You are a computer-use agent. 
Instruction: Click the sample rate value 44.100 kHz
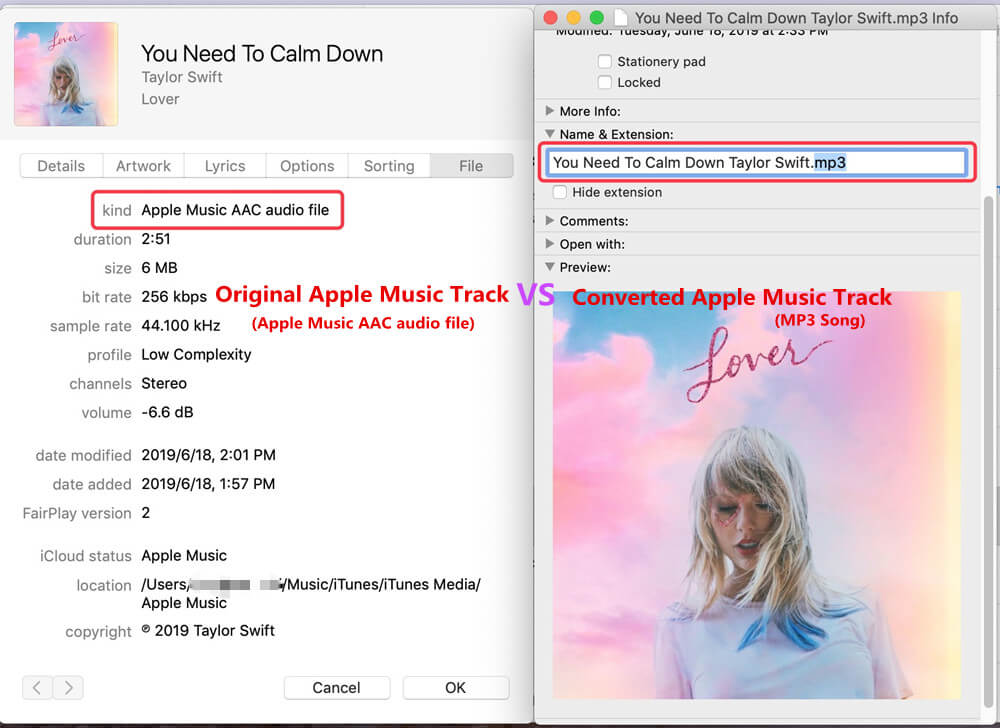pyautogui.click(x=181, y=326)
